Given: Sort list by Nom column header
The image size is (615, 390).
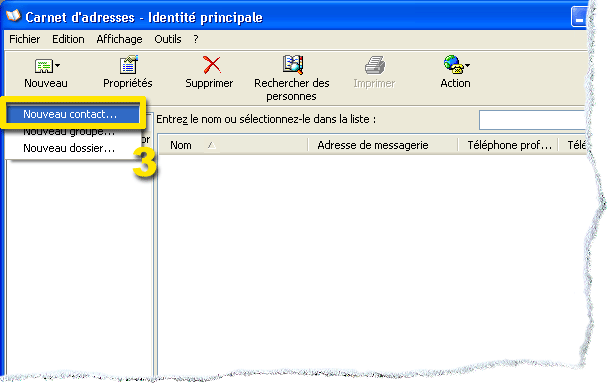Looking at the screenshot, I should click(233, 145).
